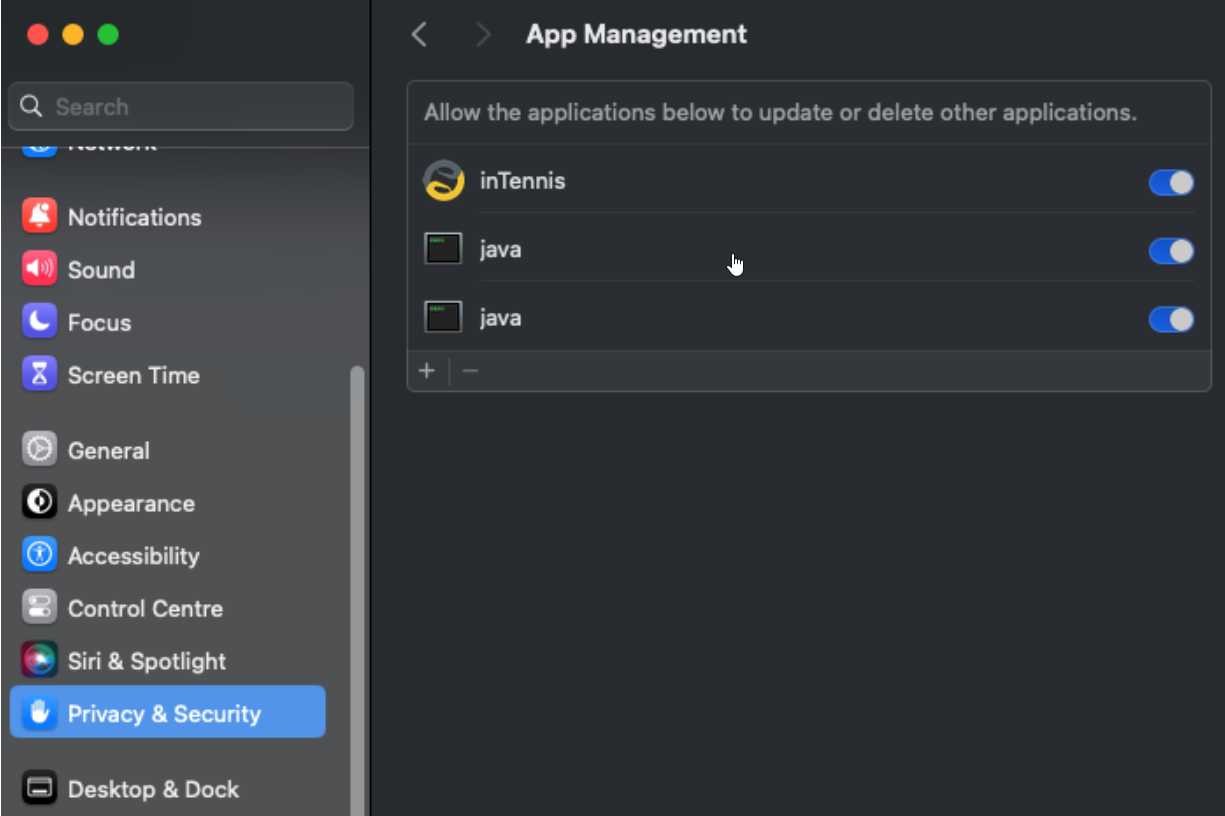The image size is (1225, 816).
Task: Remove application using the minus button
Action: [470, 371]
